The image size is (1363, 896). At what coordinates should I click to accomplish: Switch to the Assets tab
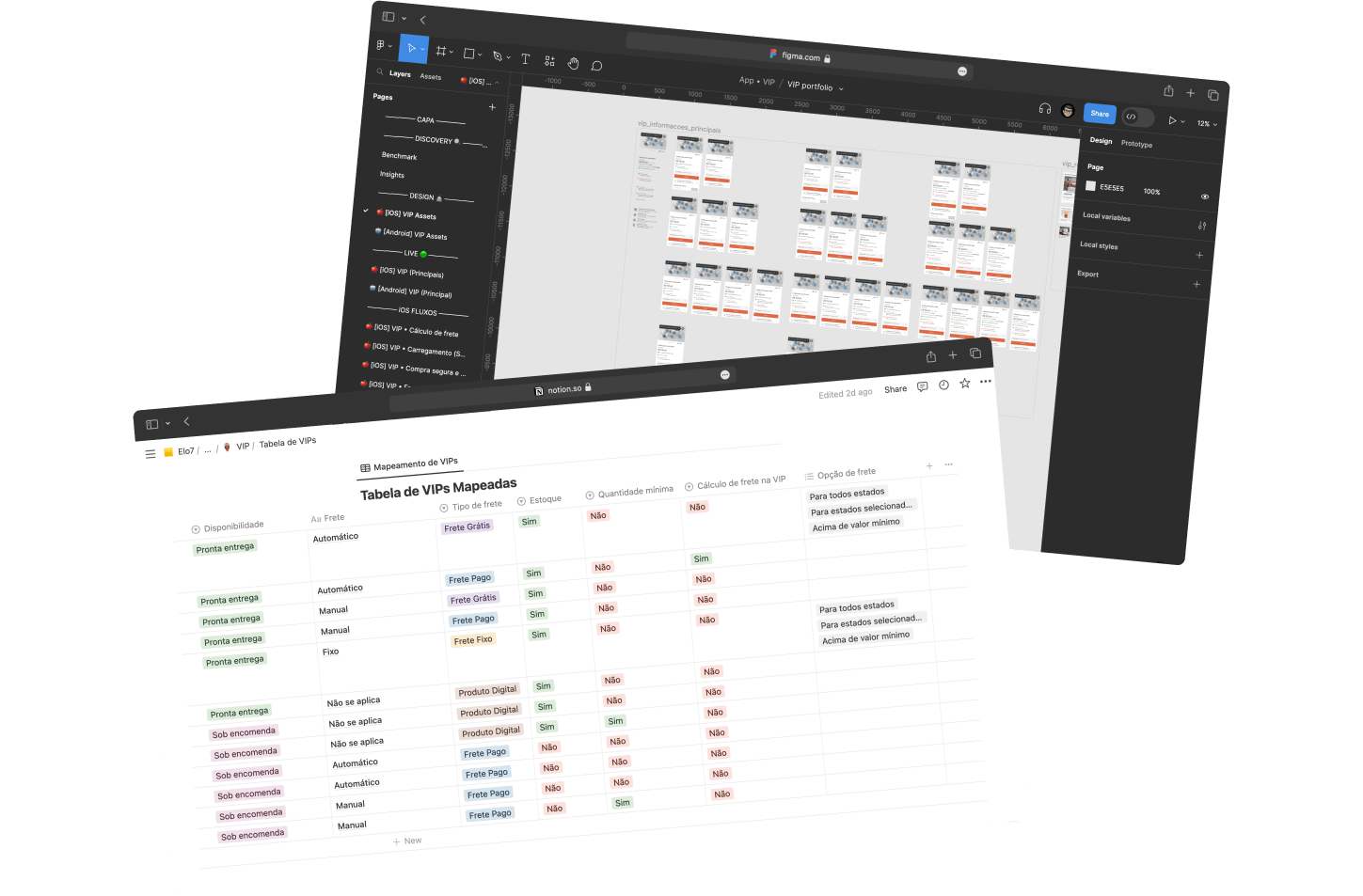430,77
